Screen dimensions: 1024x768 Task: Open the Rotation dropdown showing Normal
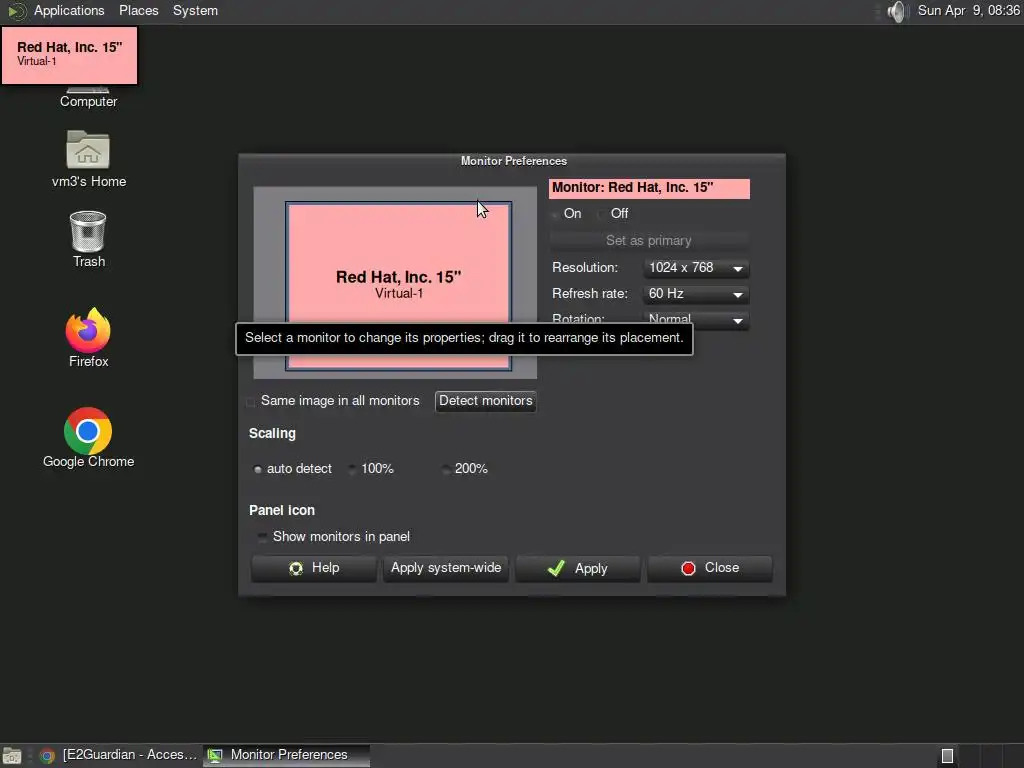coord(696,320)
